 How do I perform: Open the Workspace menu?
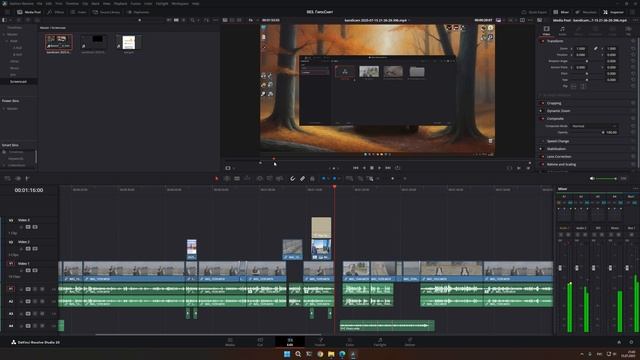[x=180, y=3]
